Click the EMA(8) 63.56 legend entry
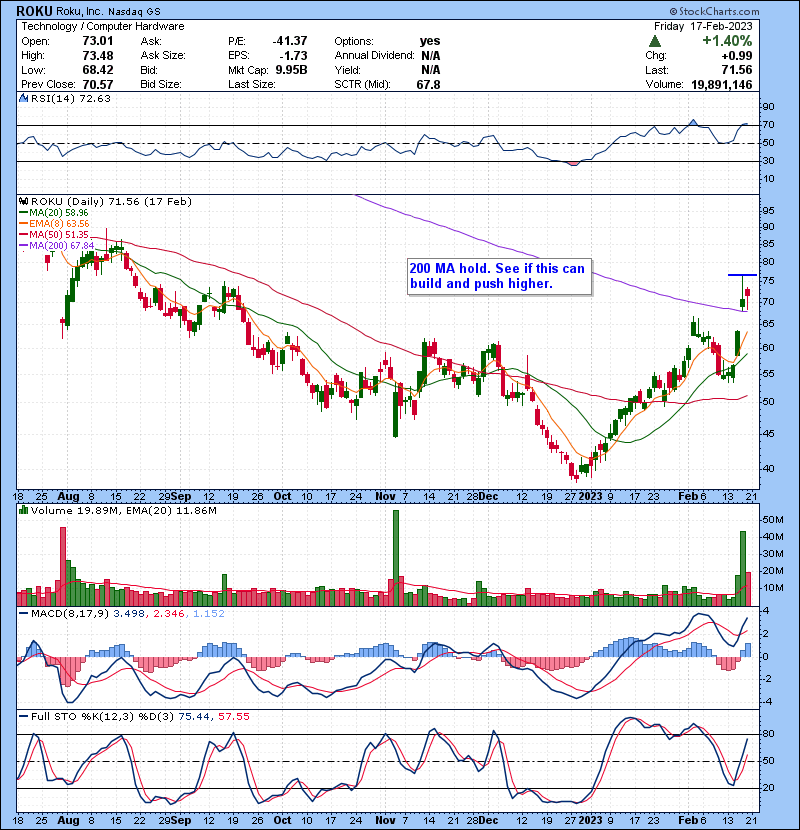This screenshot has width=800, height=830. [54, 223]
